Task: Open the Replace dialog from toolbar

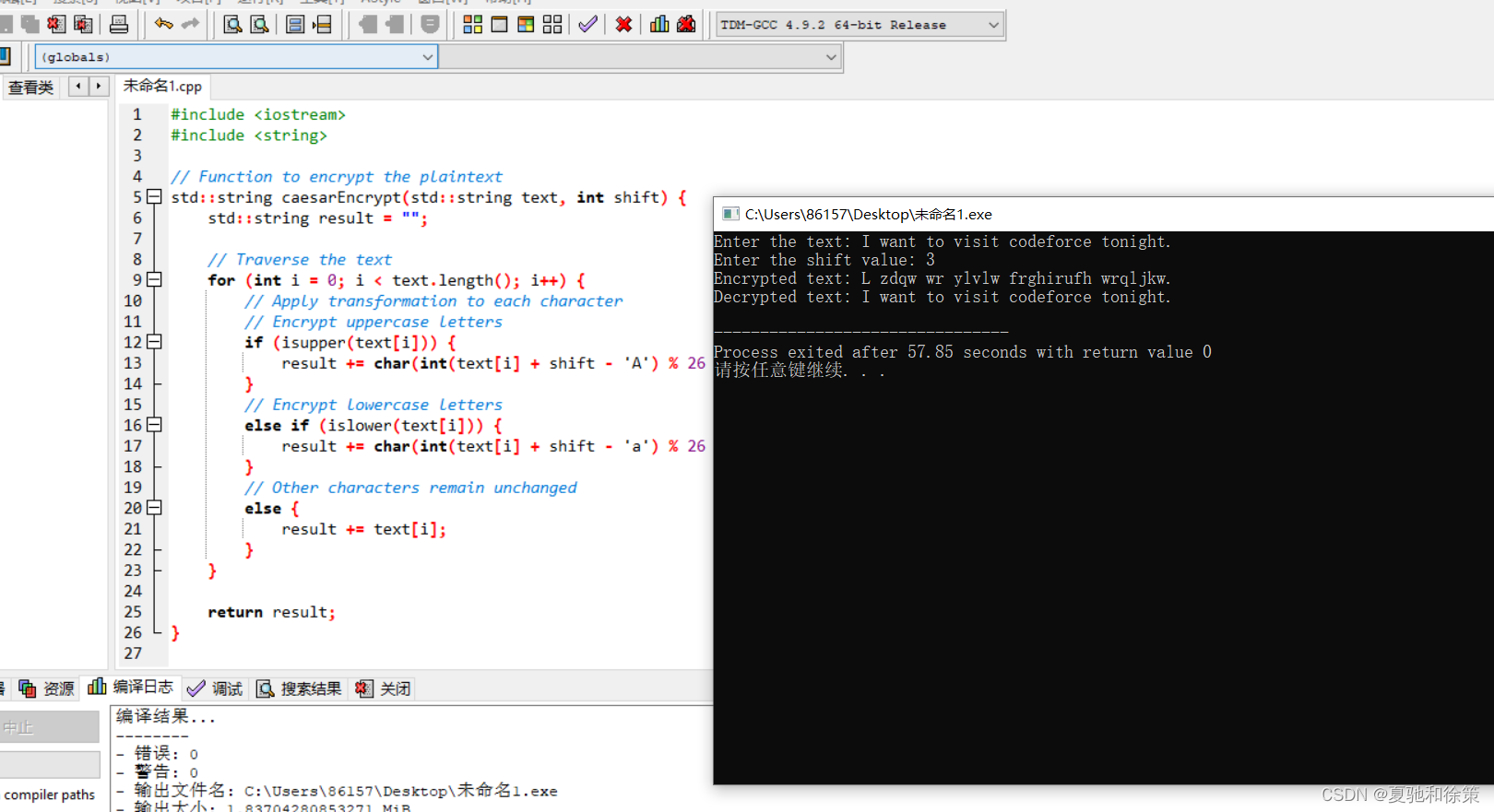Action: pos(260,24)
